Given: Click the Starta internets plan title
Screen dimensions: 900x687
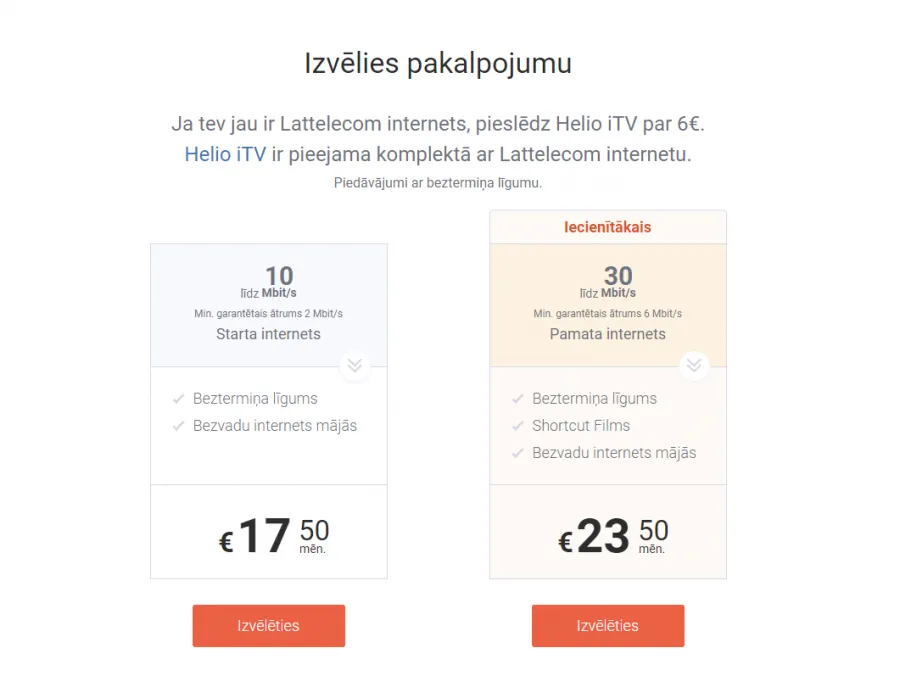Looking at the screenshot, I should (269, 334).
